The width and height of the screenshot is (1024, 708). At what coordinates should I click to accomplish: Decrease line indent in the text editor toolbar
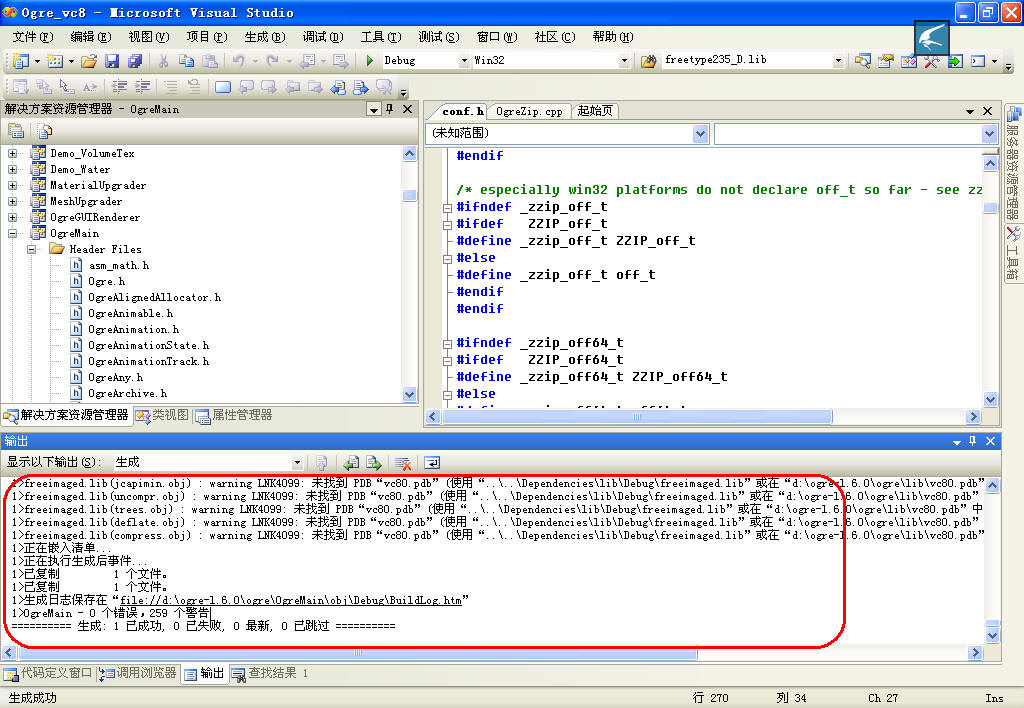(120, 86)
